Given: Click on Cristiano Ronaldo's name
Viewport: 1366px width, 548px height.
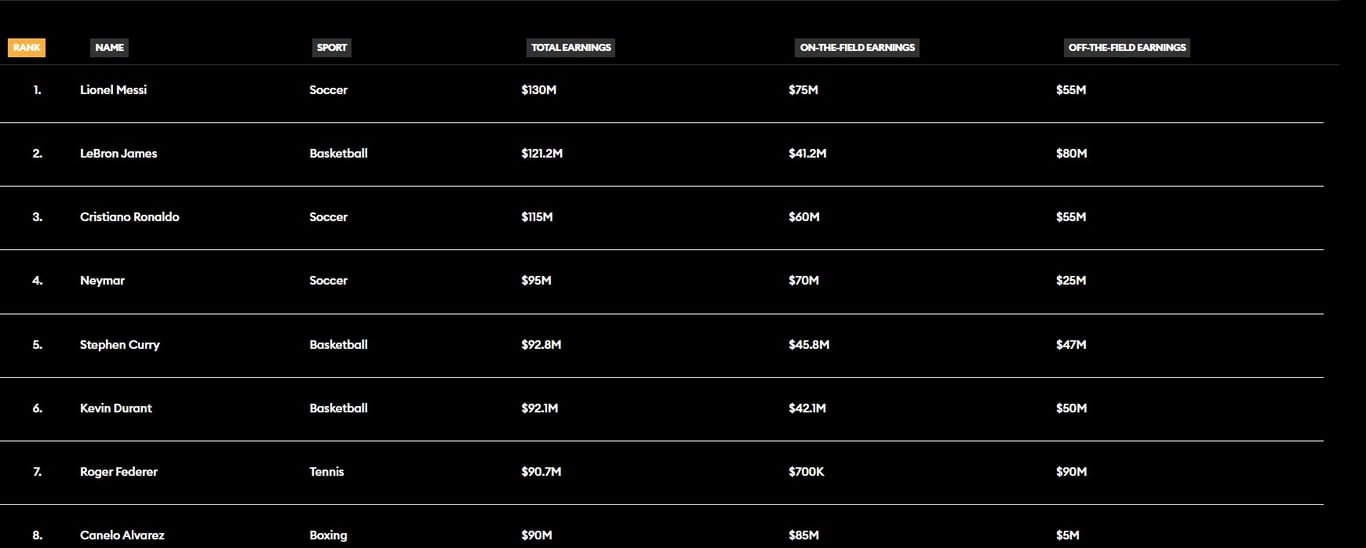Looking at the screenshot, I should (x=129, y=217).
